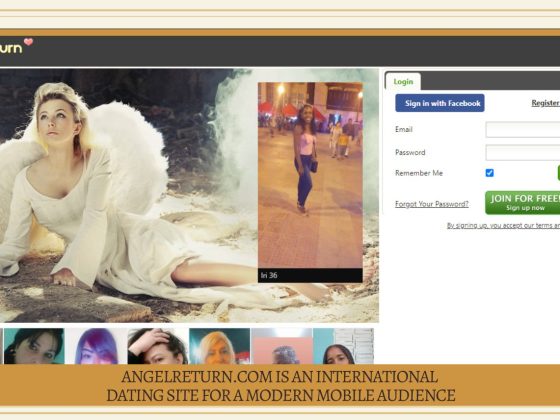Open the Iri 36 profile photo
This screenshot has height=420, width=560.
310,175
